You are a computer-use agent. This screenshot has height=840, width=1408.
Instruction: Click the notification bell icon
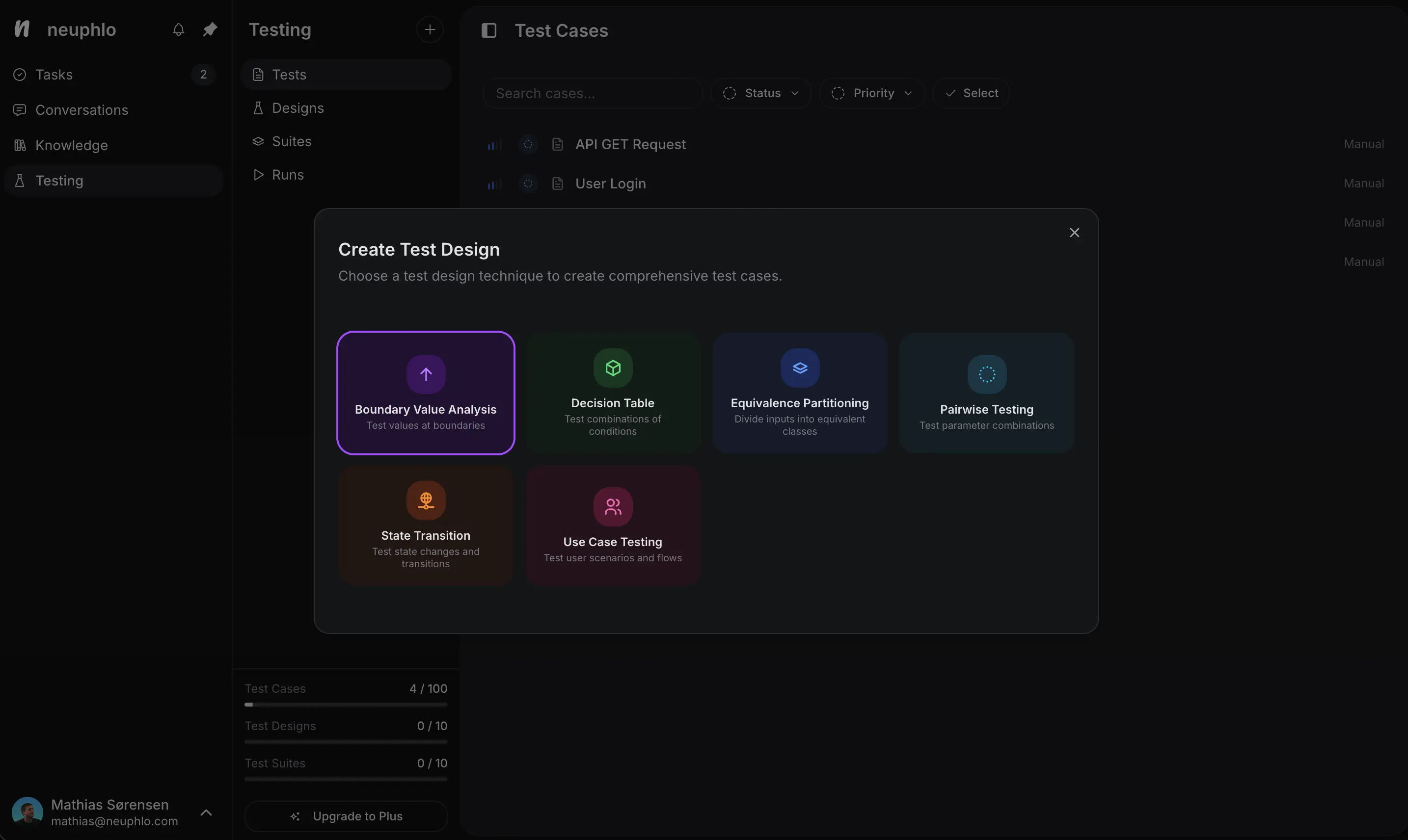point(178,29)
